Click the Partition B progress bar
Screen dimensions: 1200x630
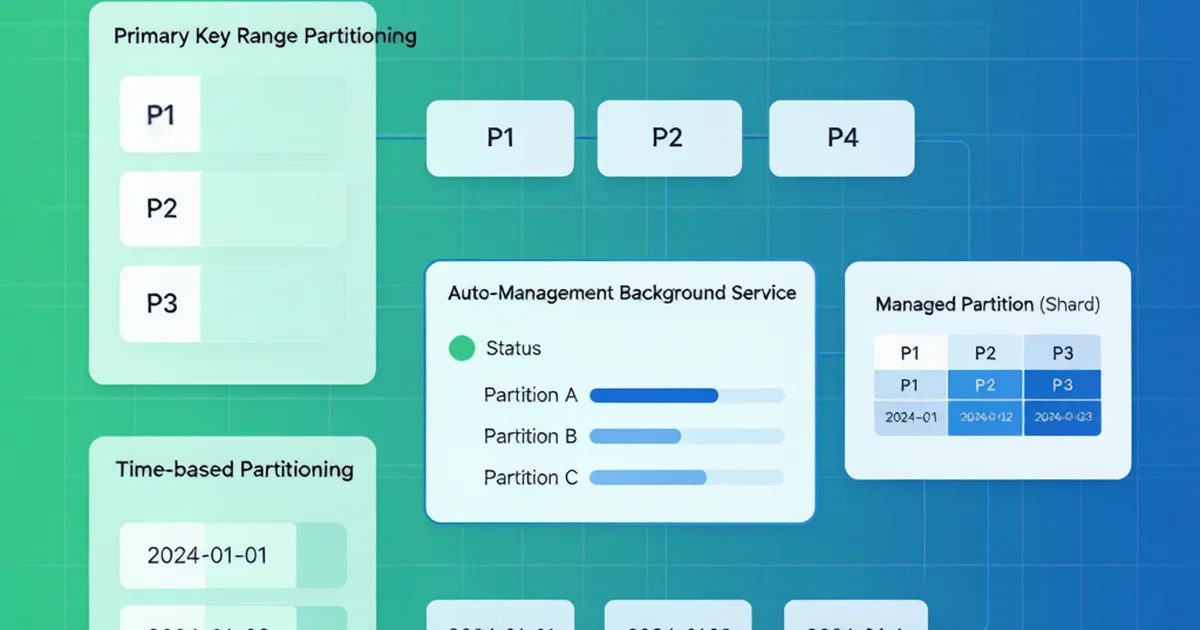(687, 436)
